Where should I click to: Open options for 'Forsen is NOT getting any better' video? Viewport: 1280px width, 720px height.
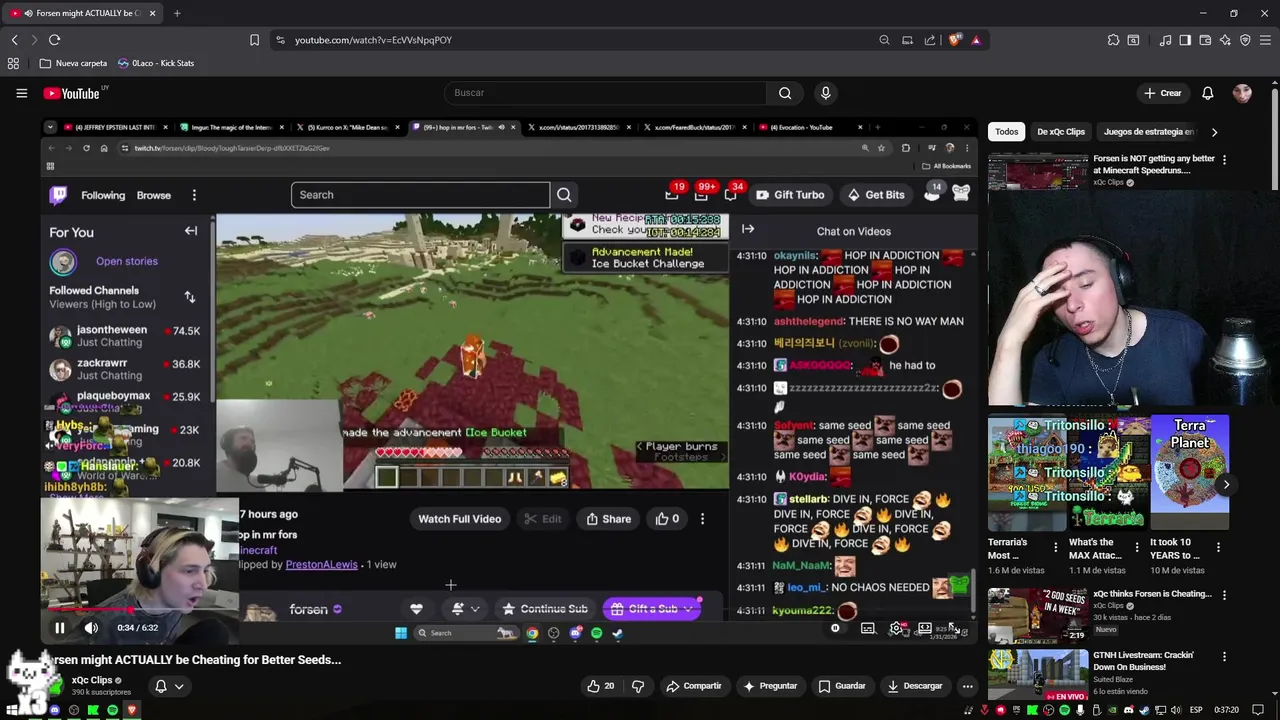[1224, 159]
